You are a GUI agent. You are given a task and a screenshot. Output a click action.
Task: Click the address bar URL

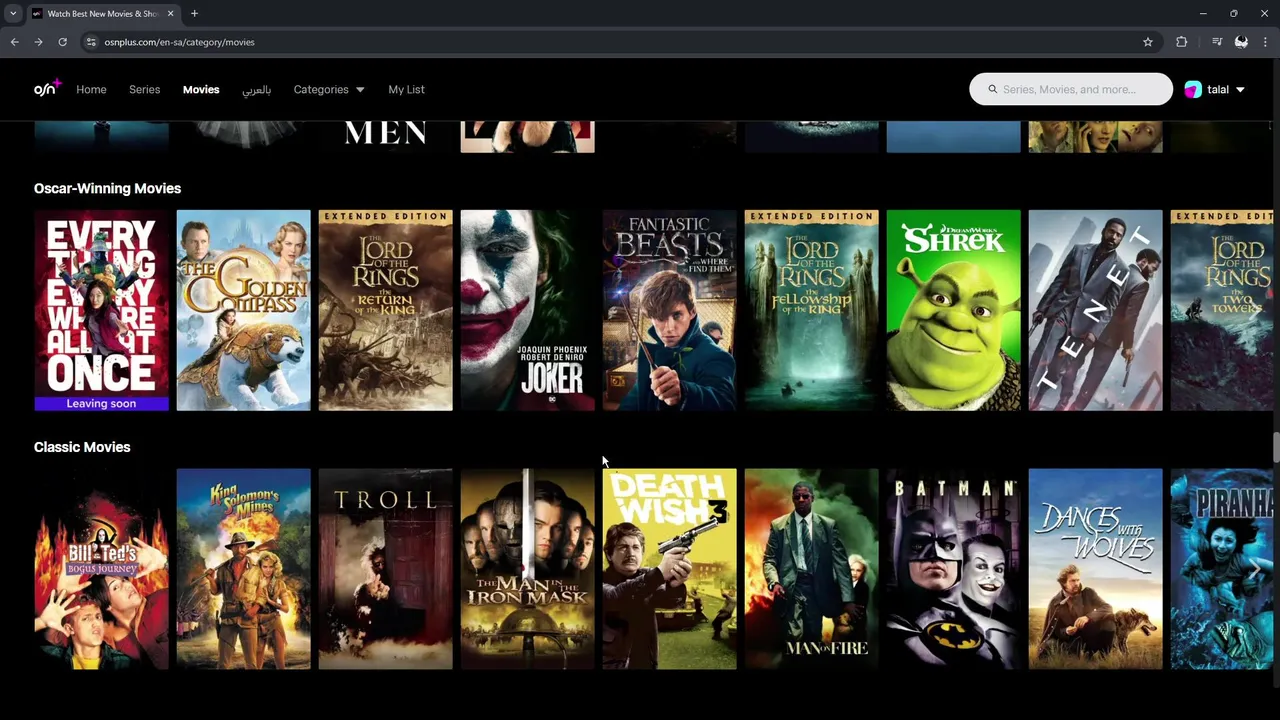(179, 42)
